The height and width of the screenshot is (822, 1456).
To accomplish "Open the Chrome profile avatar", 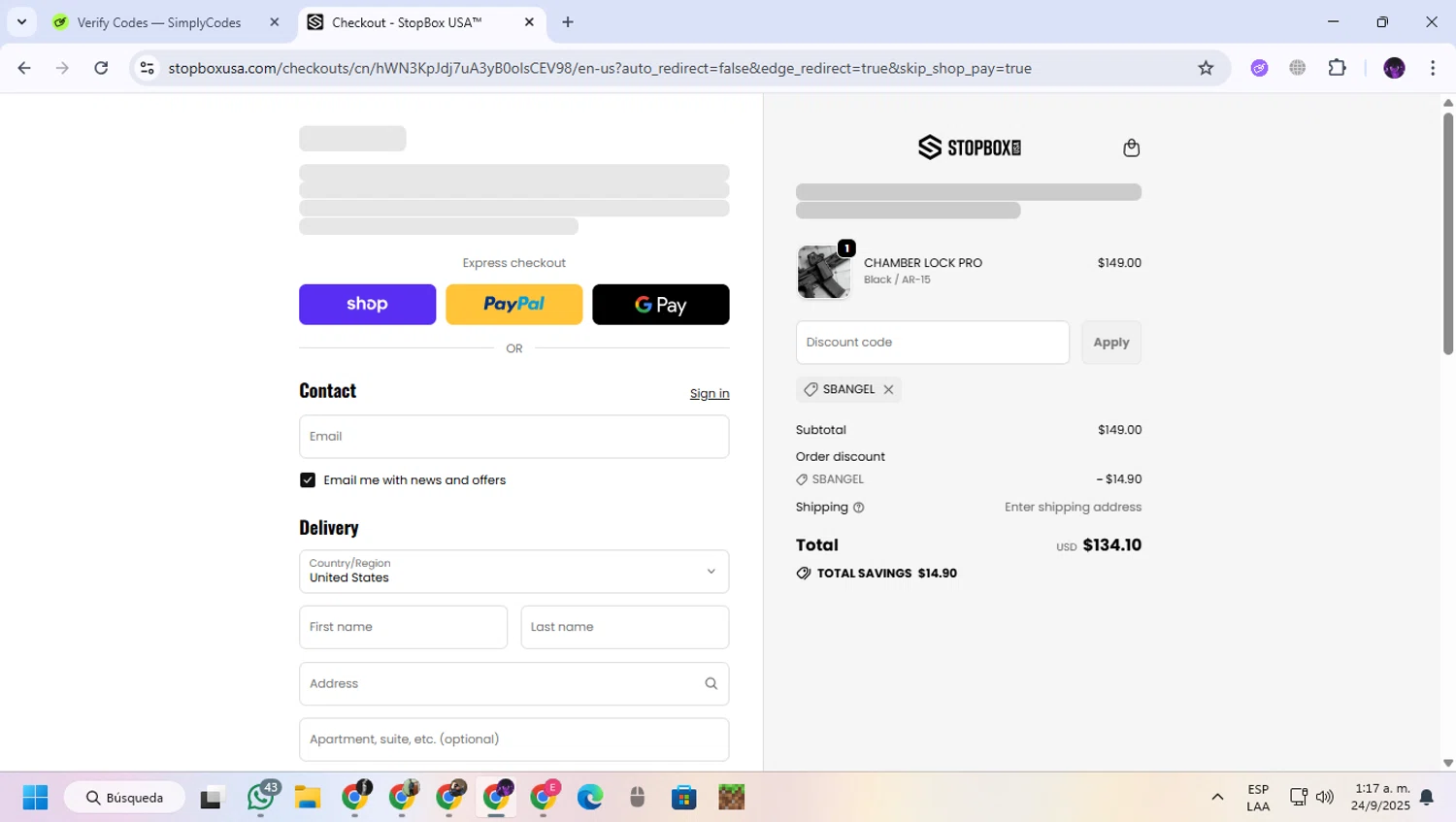I will tap(1394, 68).
